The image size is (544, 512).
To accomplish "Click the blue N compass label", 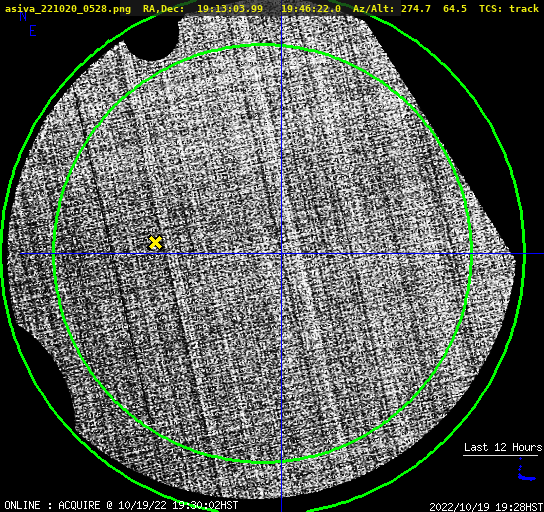I will pyautogui.click(x=23, y=17).
